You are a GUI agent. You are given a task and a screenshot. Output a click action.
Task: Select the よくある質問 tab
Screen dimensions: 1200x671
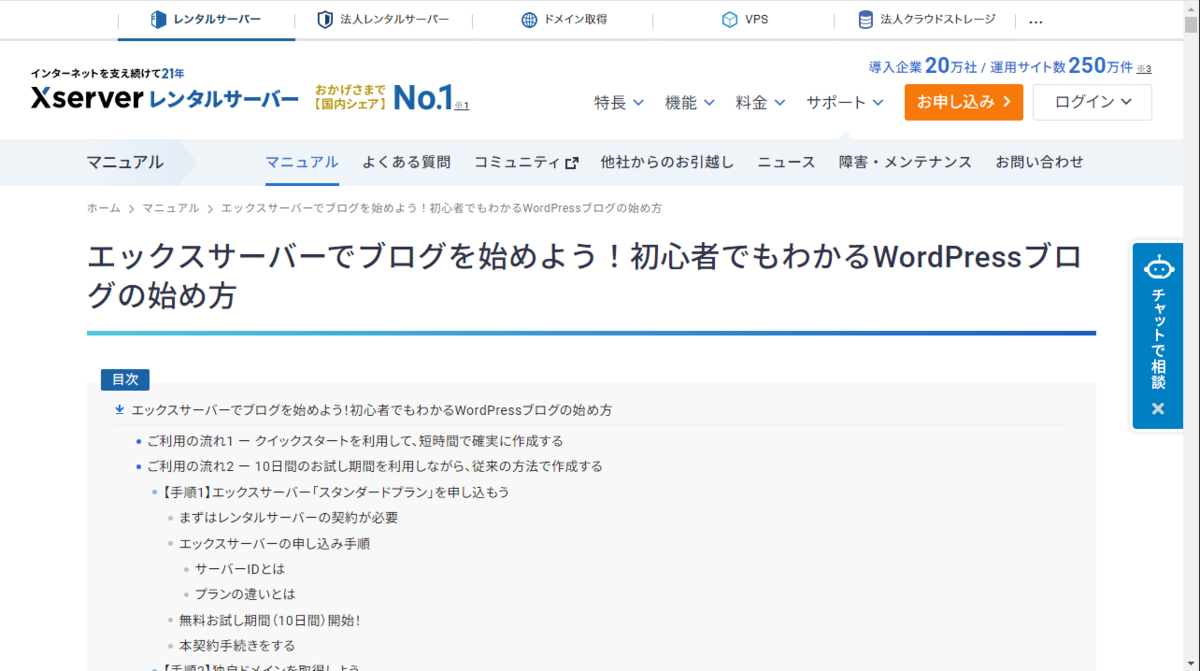[x=406, y=162]
